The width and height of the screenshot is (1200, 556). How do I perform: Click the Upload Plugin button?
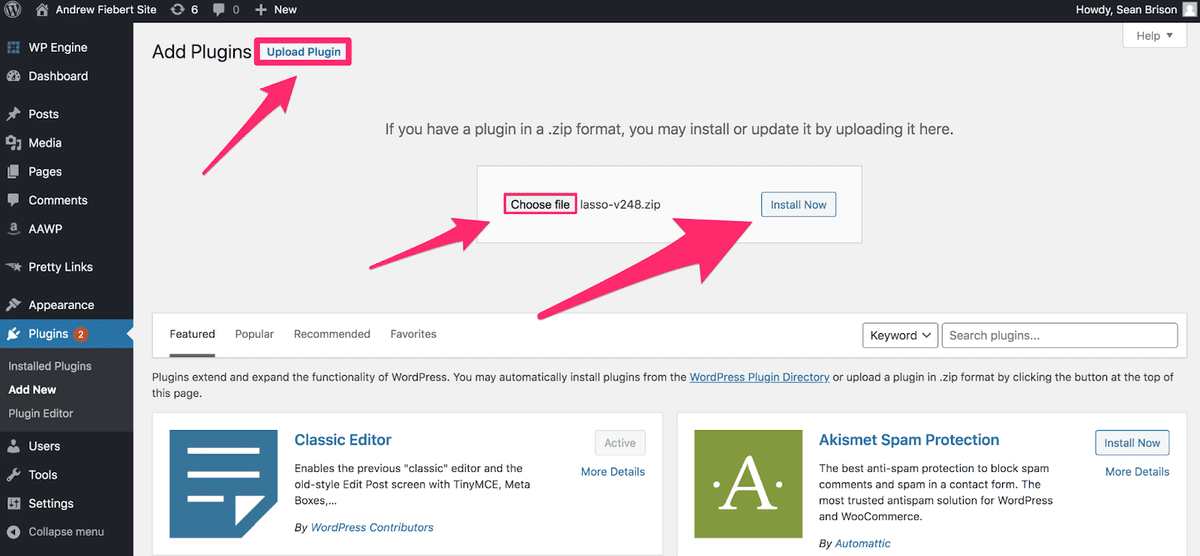point(303,52)
